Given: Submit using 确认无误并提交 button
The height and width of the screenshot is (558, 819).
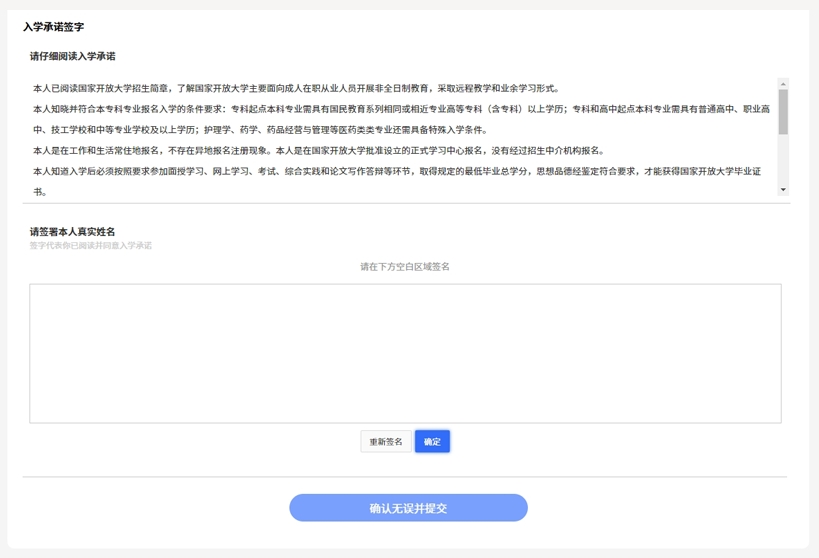Looking at the screenshot, I should (408, 508).
